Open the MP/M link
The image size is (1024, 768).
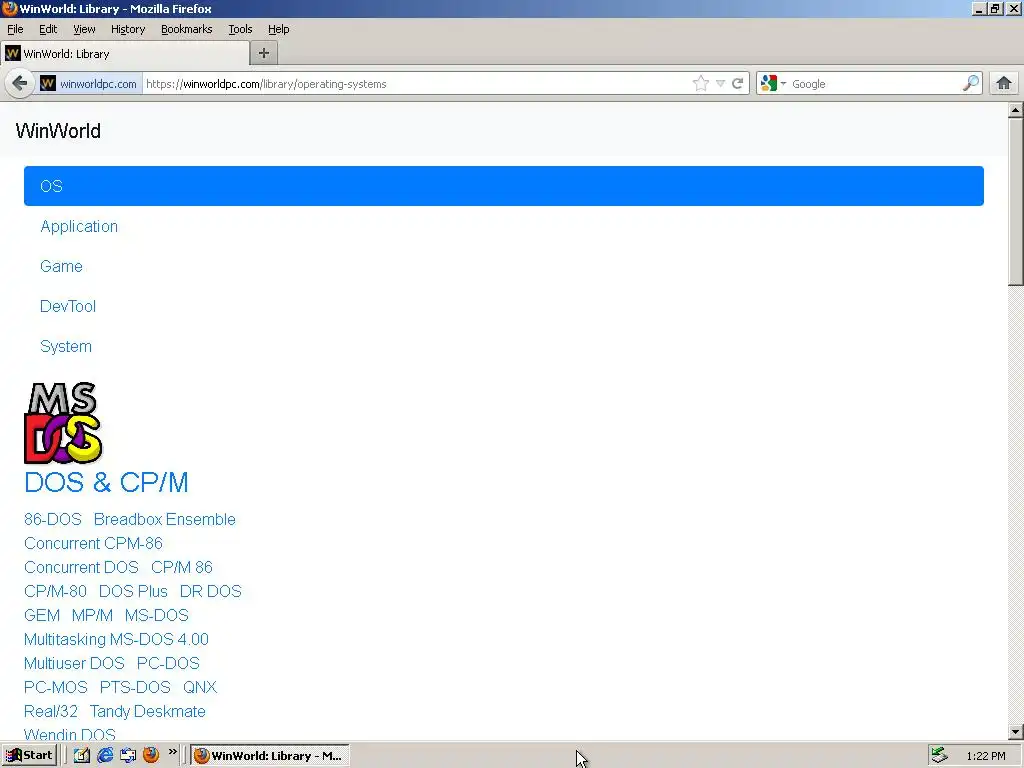click(92, 615)
